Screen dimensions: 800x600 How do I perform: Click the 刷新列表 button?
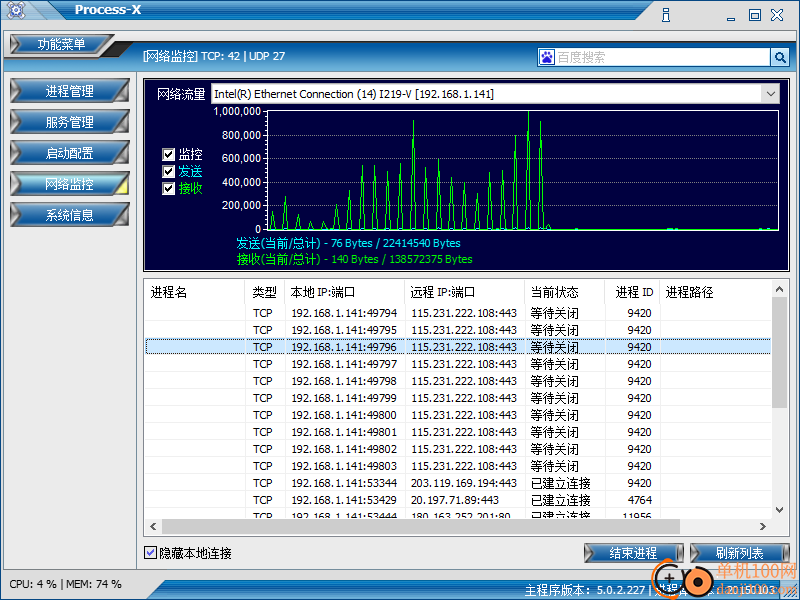click(x=739, y=553)
